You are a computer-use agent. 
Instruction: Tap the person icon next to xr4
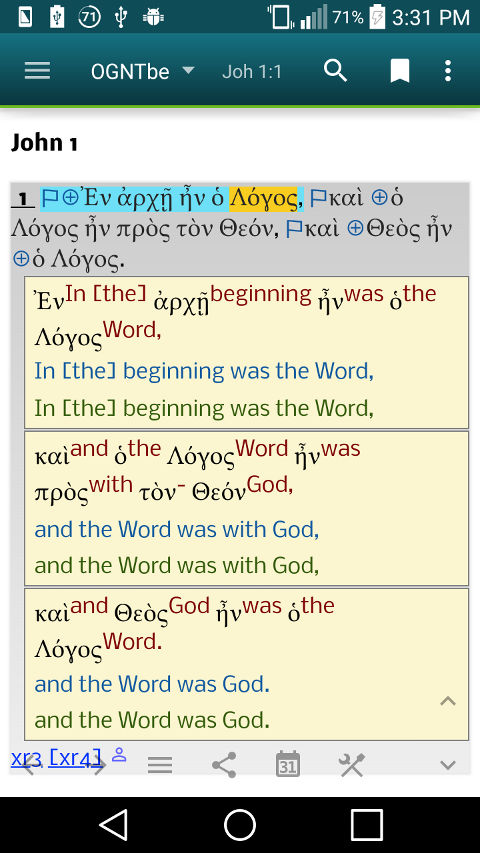(x=119, y=755)
